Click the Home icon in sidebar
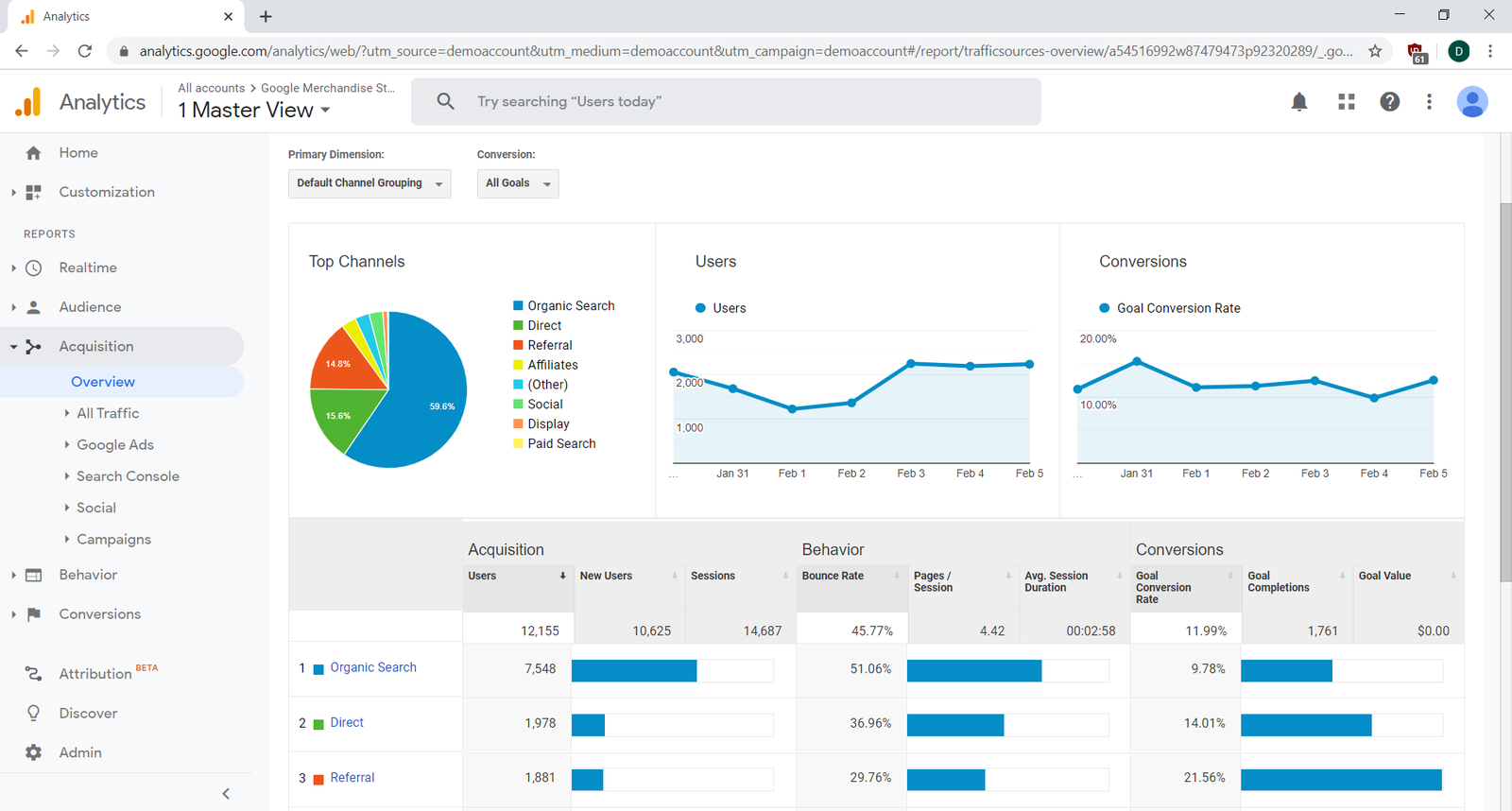This screenshot has width=1512, height=811. [x=34, y=153]
